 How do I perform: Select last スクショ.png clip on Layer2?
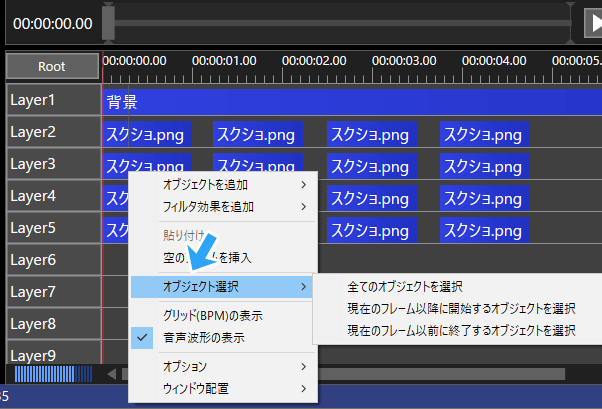pyautogui.click(x=484, y=133)
